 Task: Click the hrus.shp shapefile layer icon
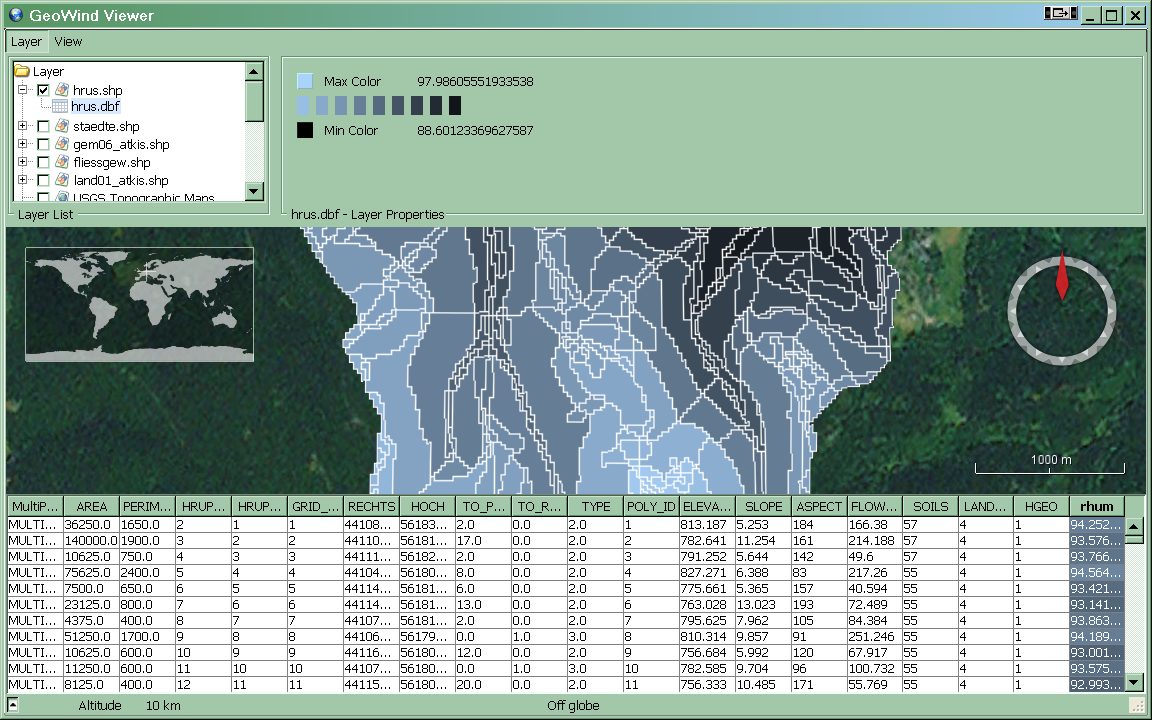tap(61, 90)
